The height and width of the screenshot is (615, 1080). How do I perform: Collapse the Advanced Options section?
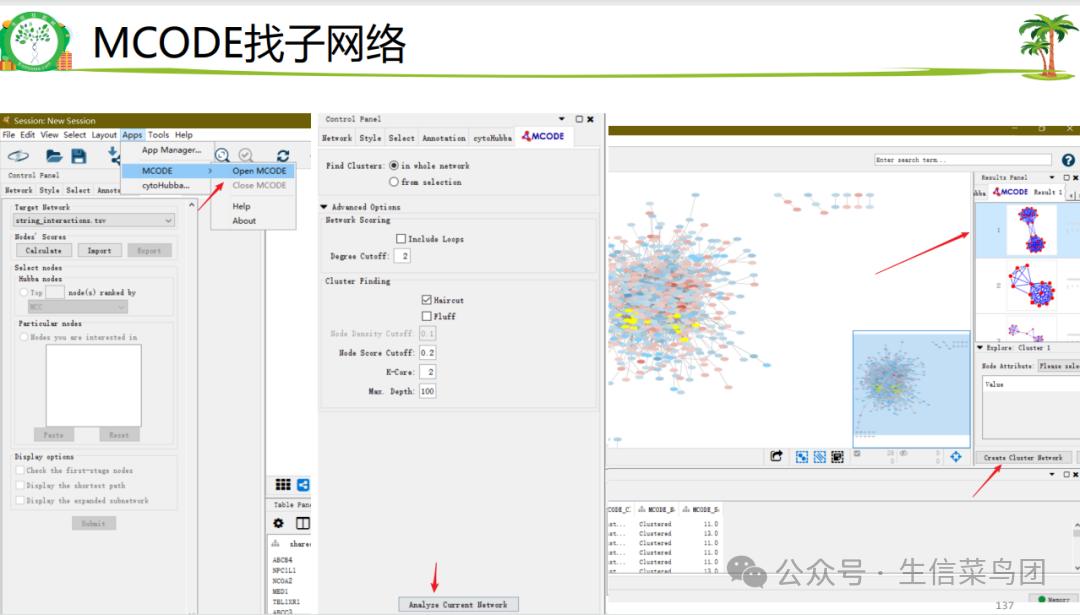point(324,207)
